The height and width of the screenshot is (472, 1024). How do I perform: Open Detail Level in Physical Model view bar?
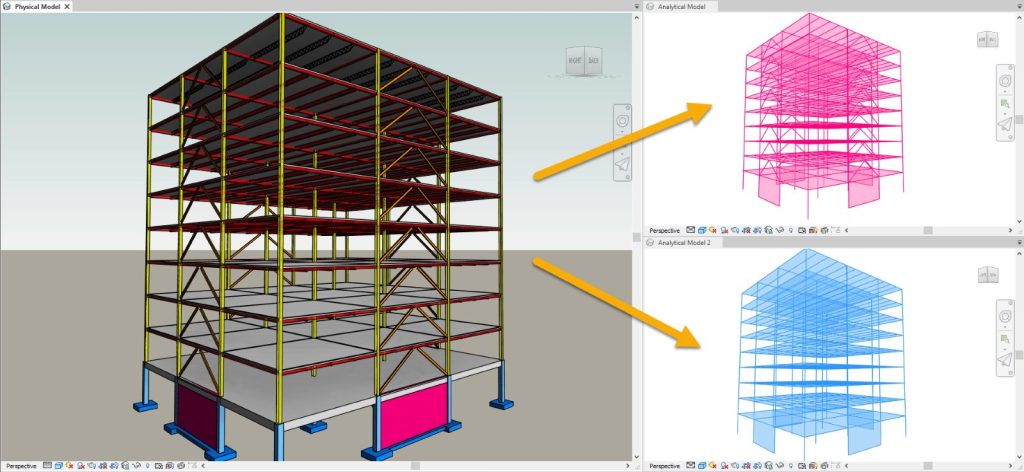coord(48,465)
